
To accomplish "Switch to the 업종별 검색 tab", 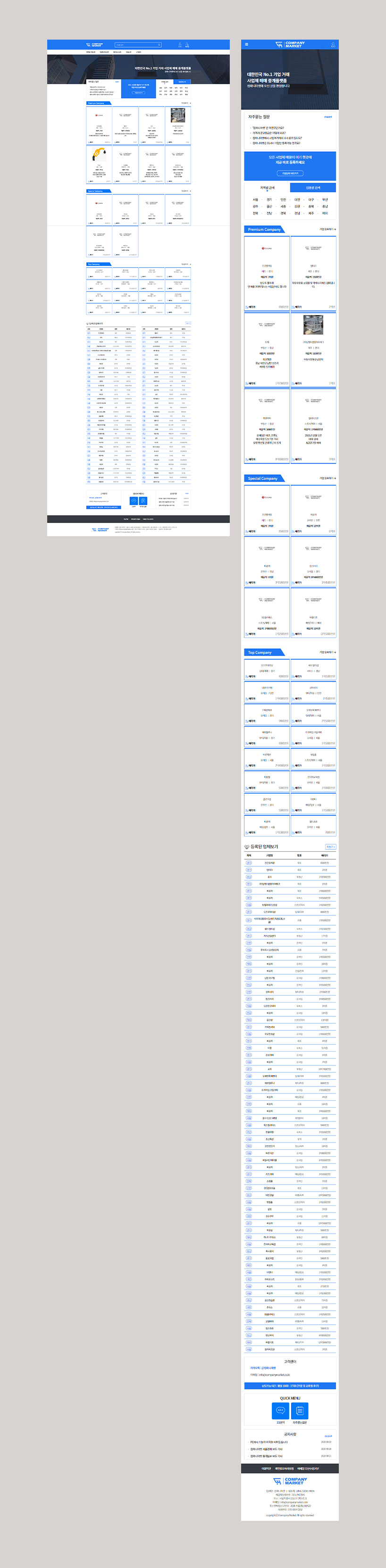I will coord(313,188).
